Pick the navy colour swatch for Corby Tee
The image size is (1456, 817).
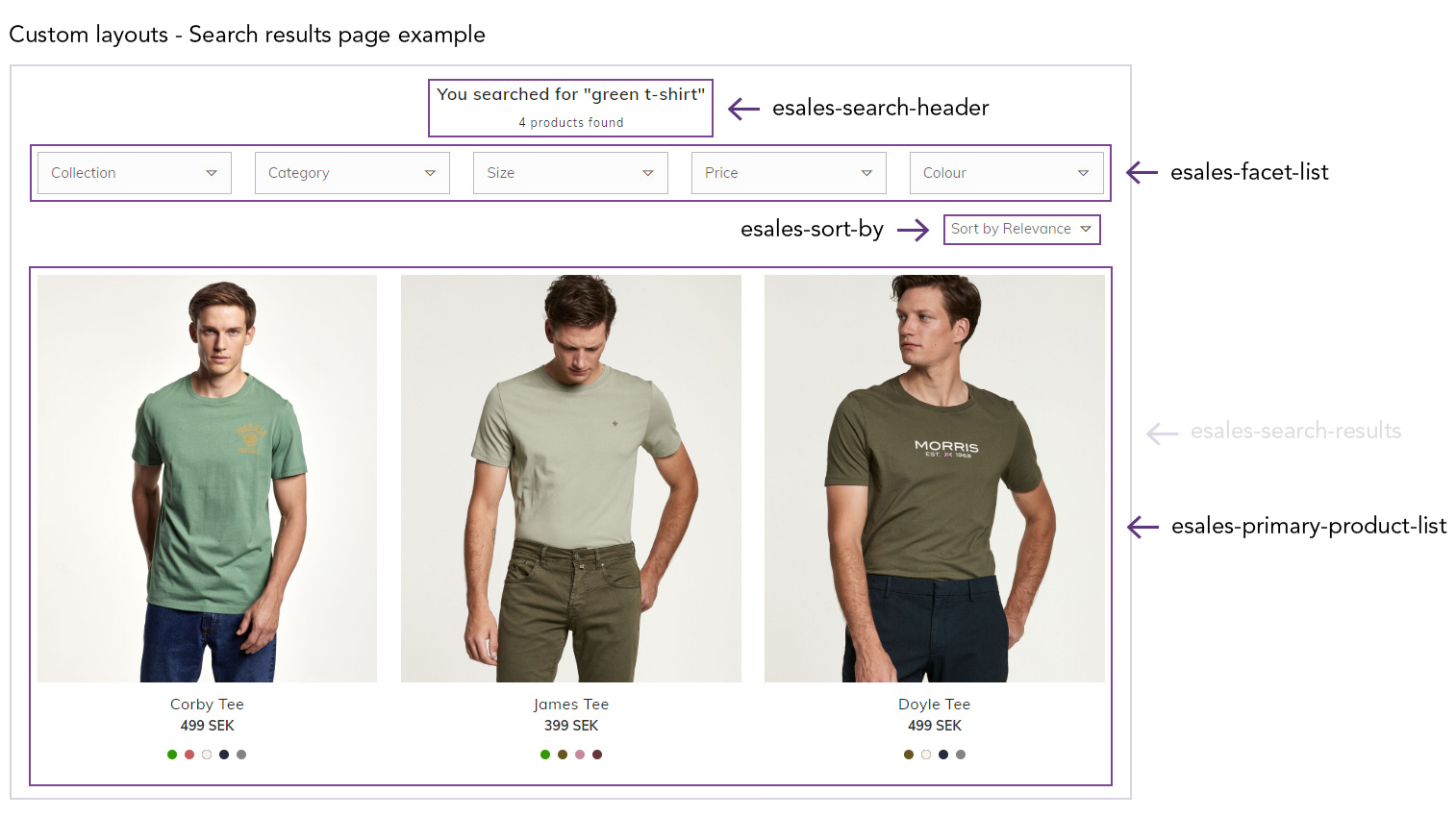[x=224, y=755]
